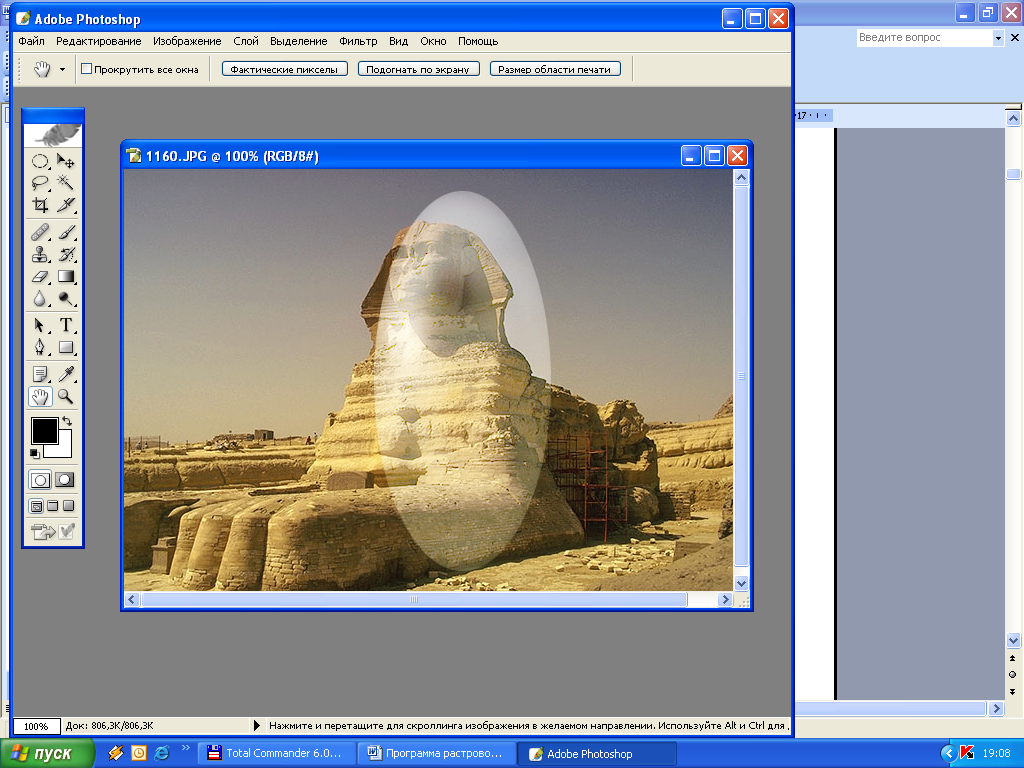
Task: Select the Magic Wand tool
Action: 65,182
